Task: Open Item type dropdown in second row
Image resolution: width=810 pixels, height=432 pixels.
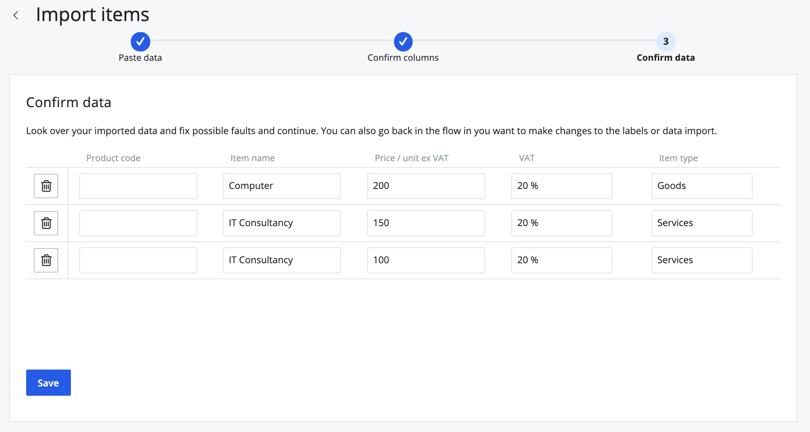Action: tap(701, 223)
